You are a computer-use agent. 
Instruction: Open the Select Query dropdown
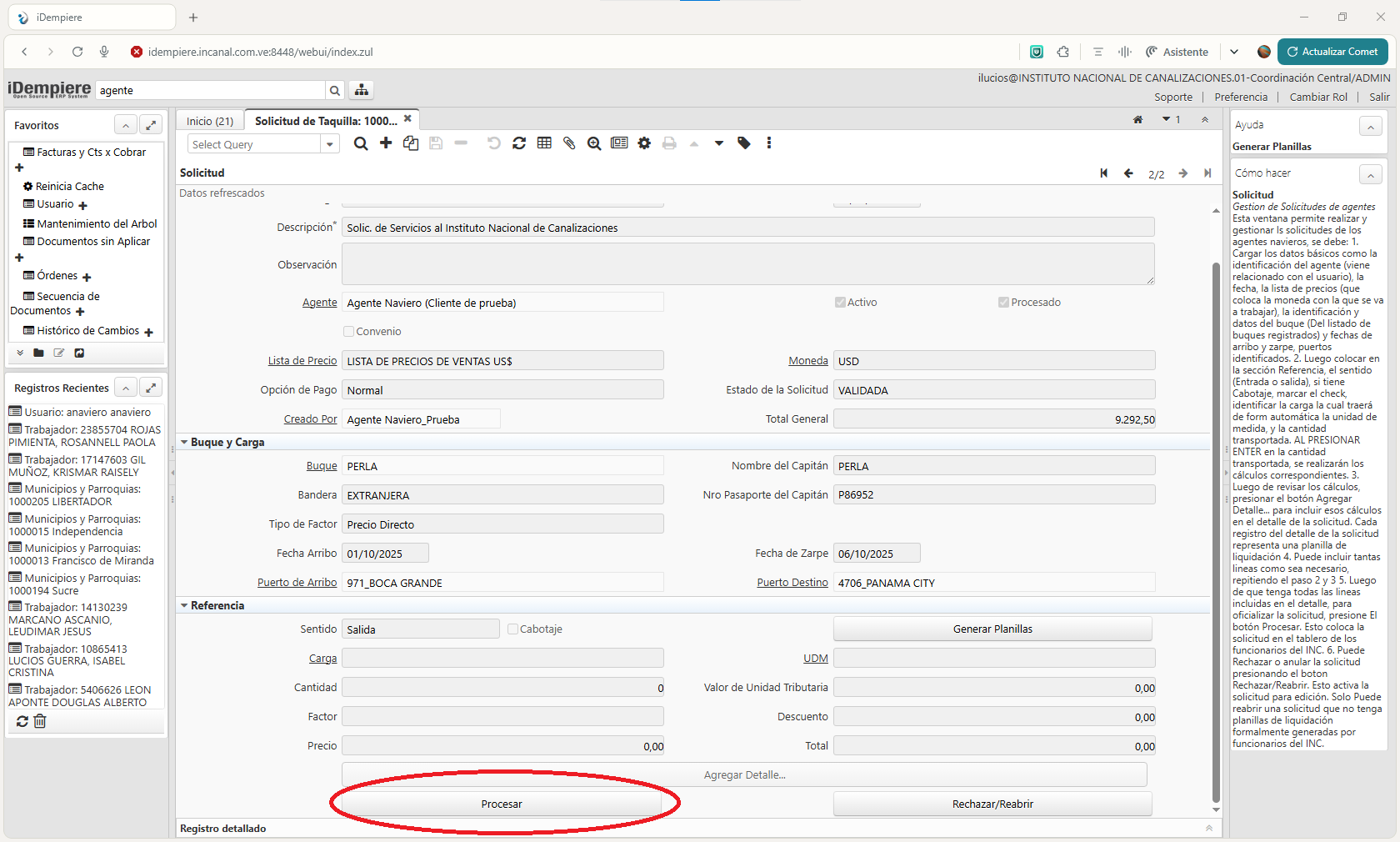(x=330, y=144)
